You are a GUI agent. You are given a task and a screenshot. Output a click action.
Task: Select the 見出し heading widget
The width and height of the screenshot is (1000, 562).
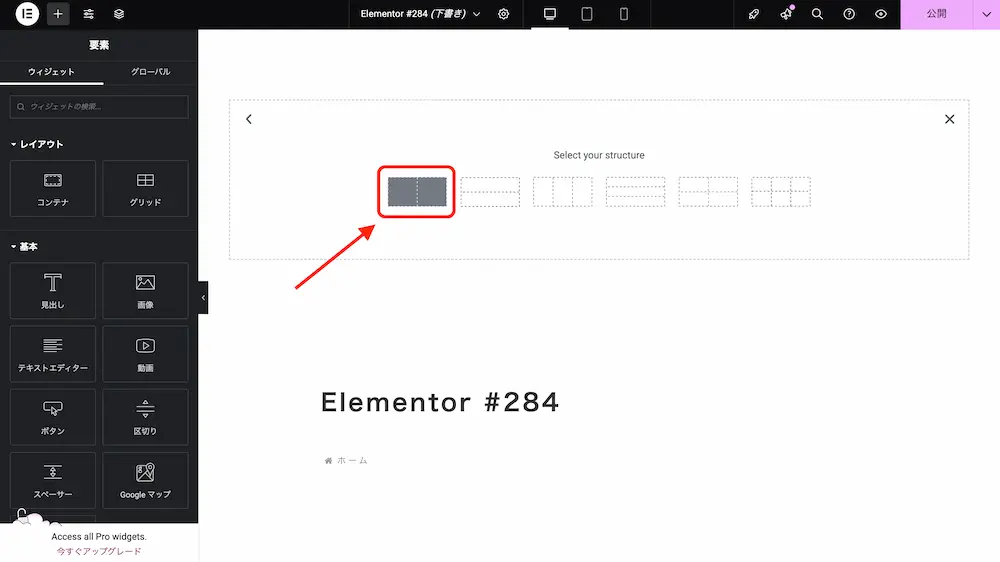pyautogui.click(x=53, y=291)
